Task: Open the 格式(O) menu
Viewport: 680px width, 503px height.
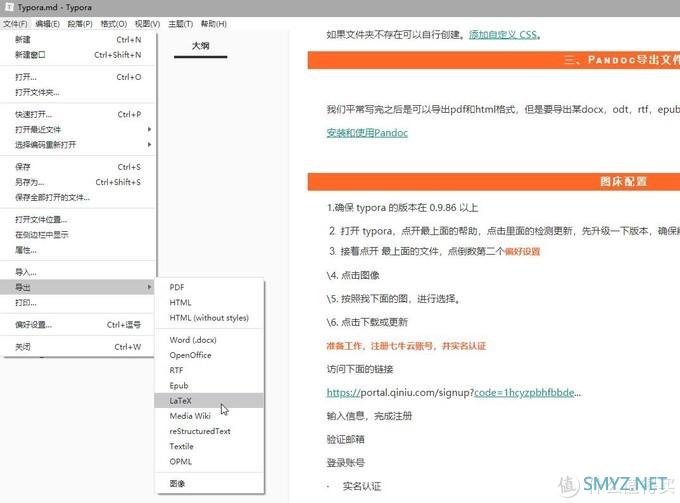Action: (x=114, y=24)
